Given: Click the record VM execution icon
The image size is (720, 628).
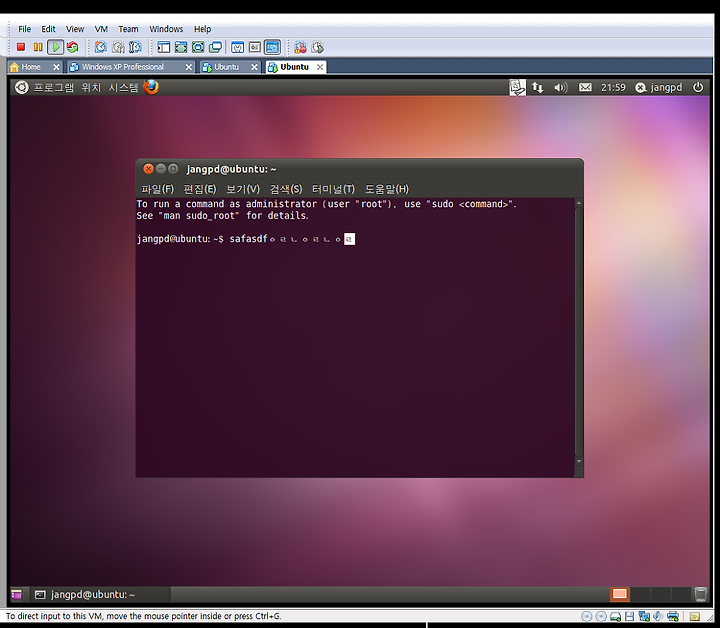Looking at the screenshot, I should point(300,47).
